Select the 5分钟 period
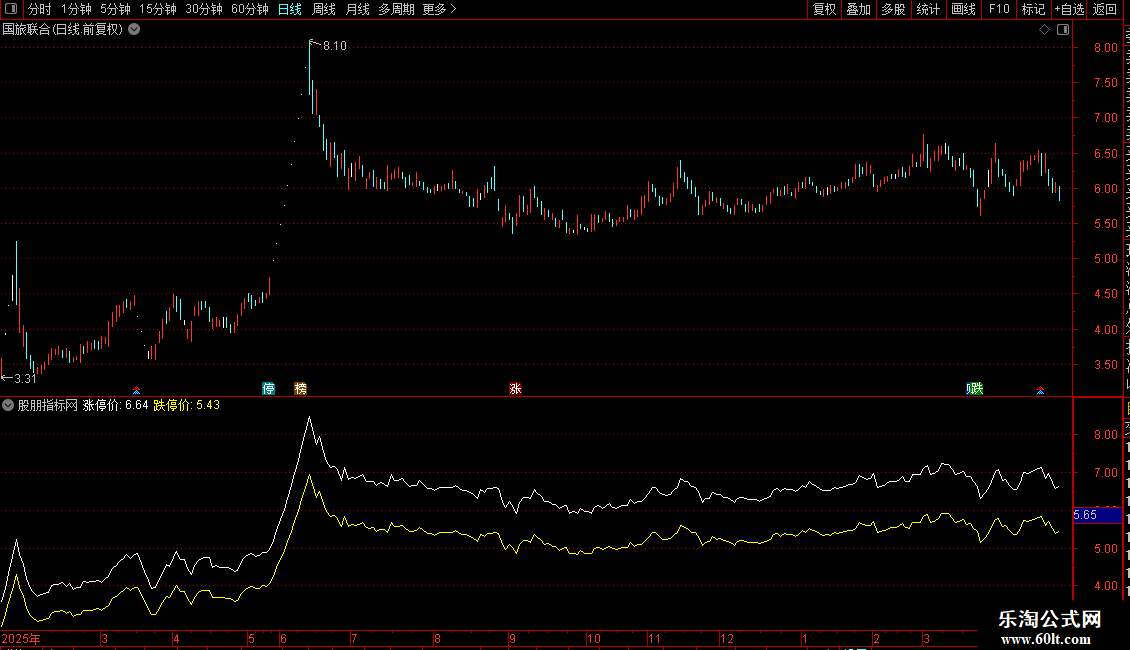1130x650 pixels. 115,9
